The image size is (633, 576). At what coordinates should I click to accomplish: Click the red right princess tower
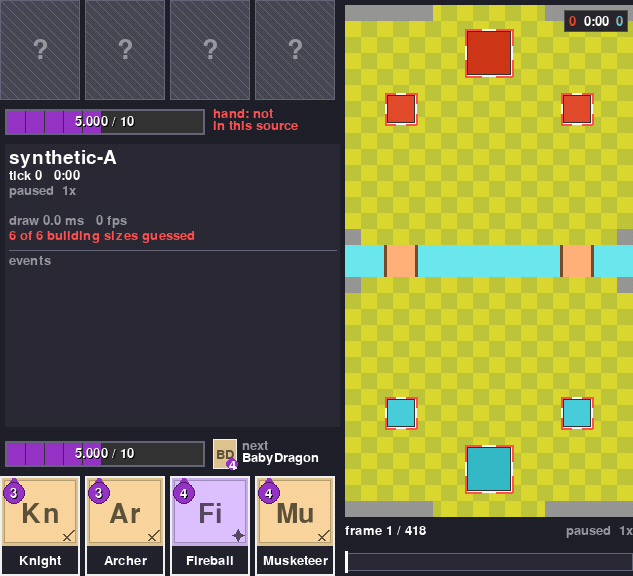pyautogui.click(x=577, y=109)
